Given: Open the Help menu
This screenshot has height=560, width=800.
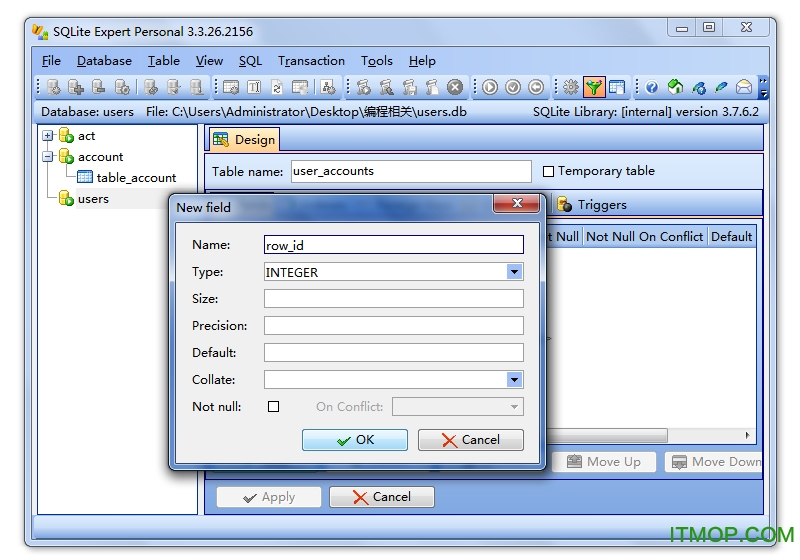Looking at the screenshot, I should coord(422,61).
